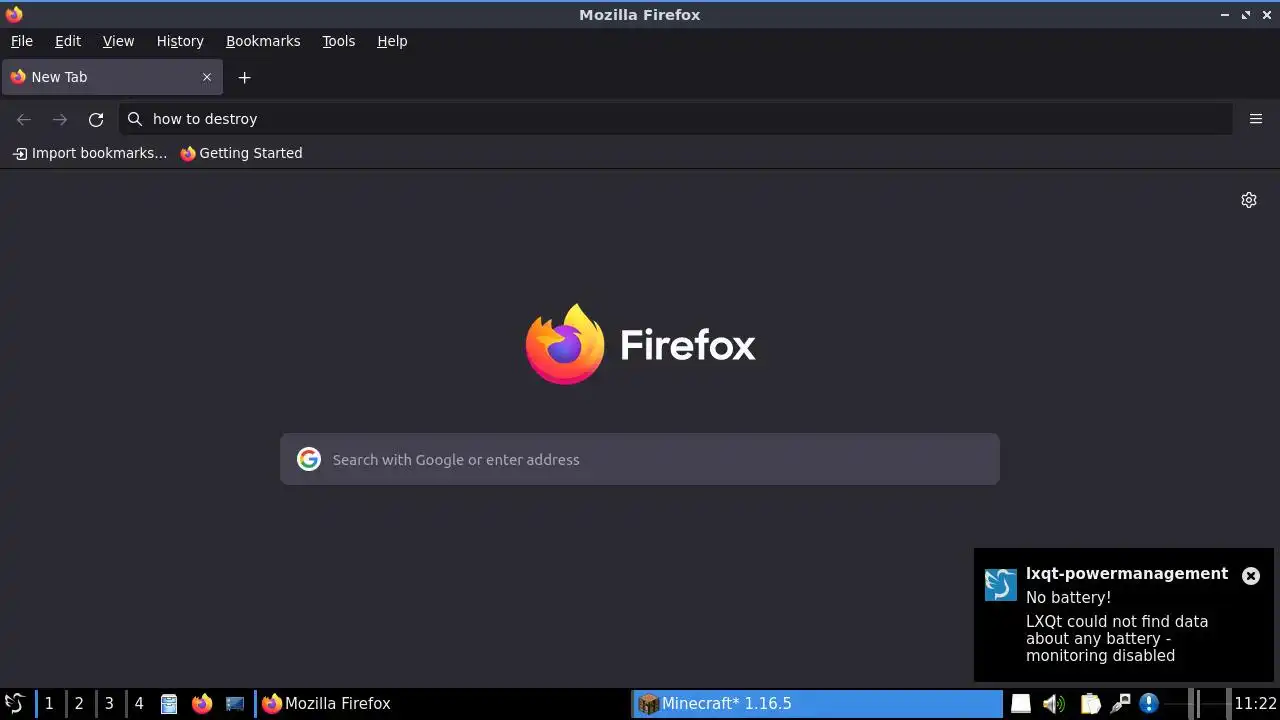Viewport: 1280px width, 720px height.
Task: Dismiss the lxqt-powermanagement notification
Action: pyautogui.click(x=1251, y=576)
